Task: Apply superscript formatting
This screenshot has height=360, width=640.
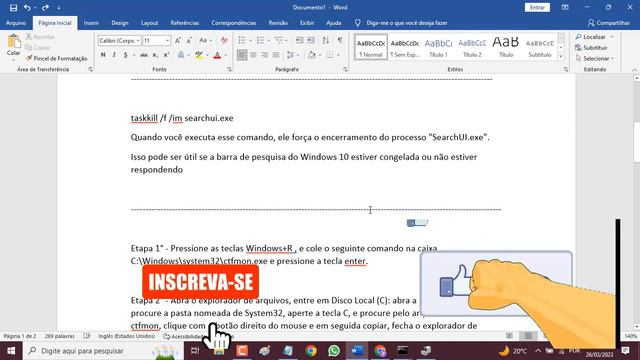Action: [166, 55]
